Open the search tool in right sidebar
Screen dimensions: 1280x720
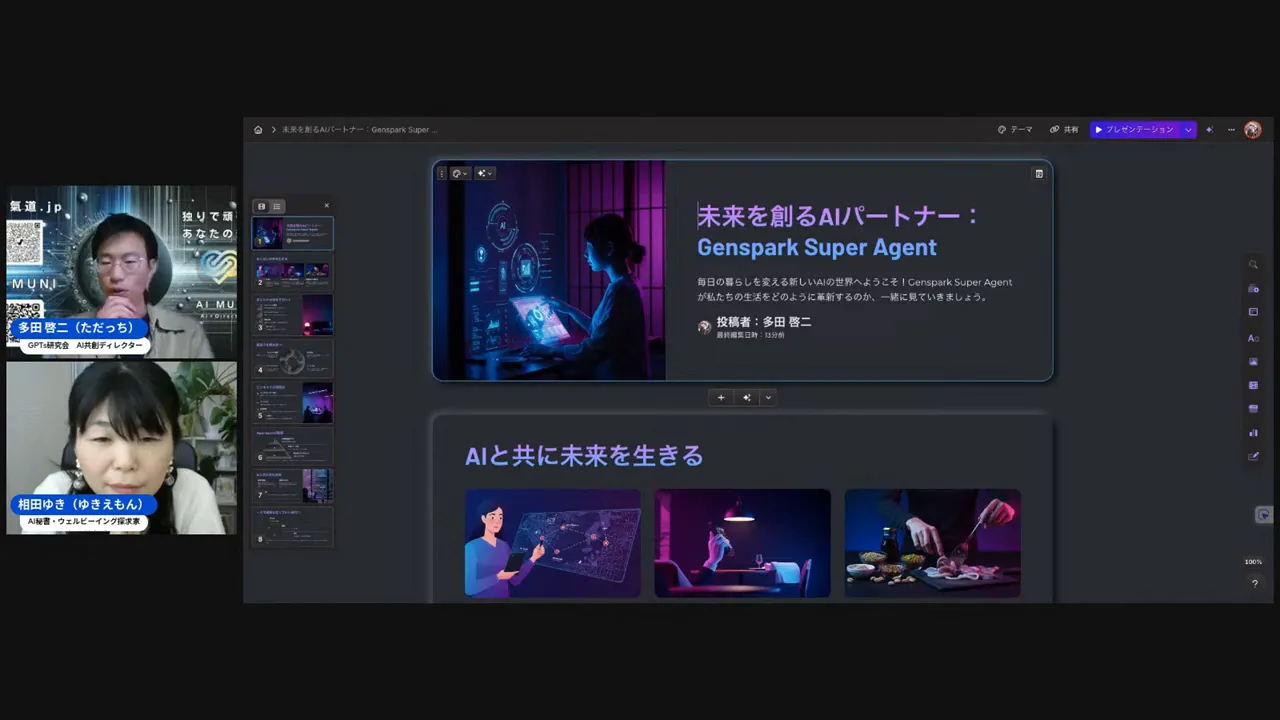pyautogui.click(x=1253, y=265)
